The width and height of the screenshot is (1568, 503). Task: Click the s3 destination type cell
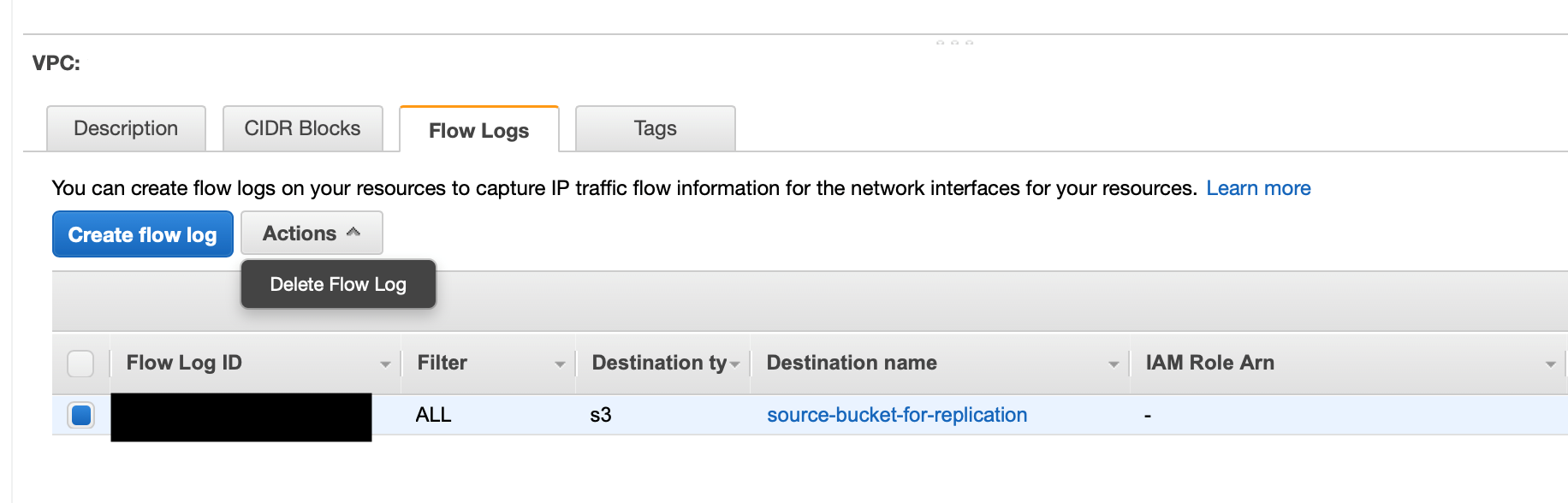point(602,415)
